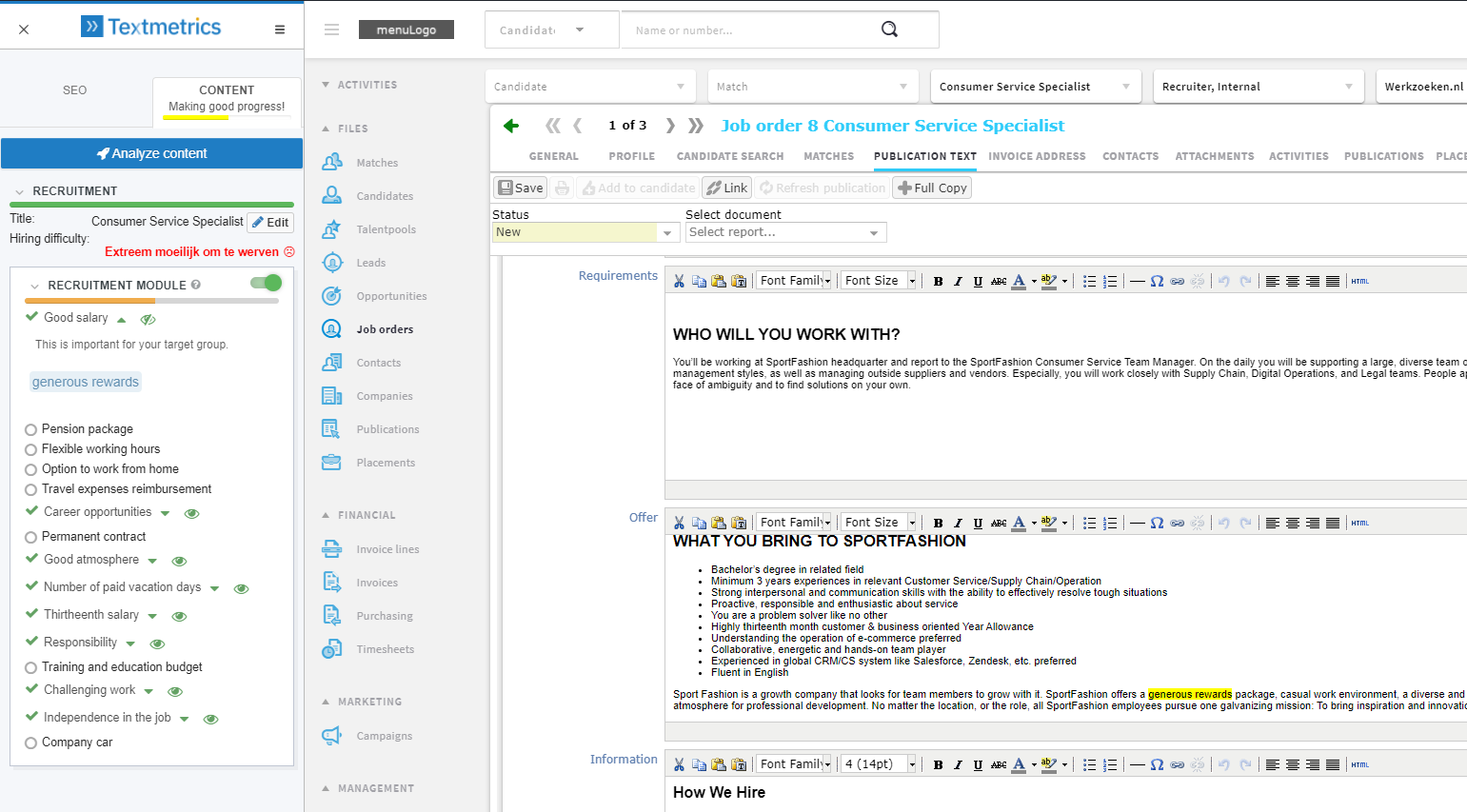
Task: Open the Matches sidebar icon
Action: coord(331,163)
